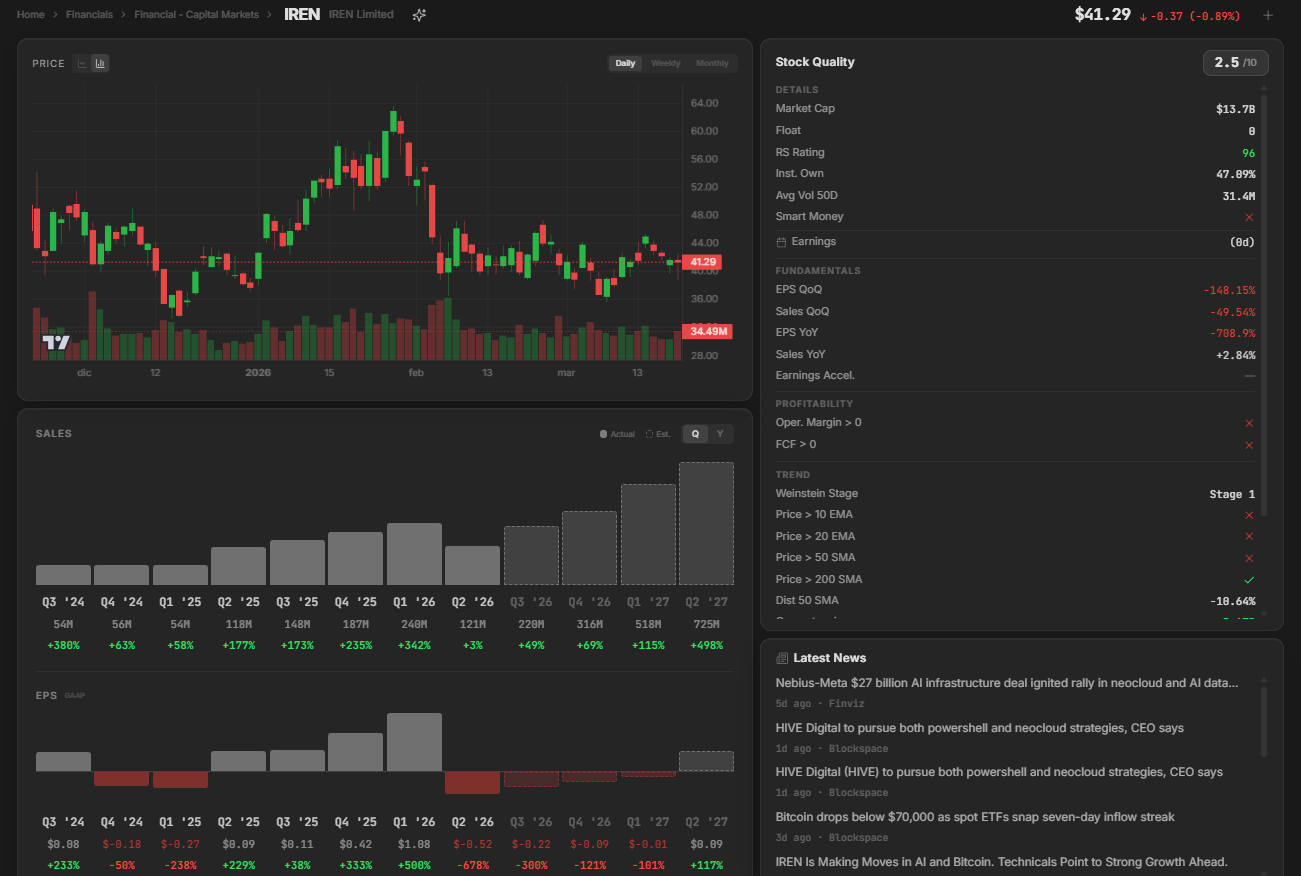
Task: Click the Float row value 0
Action: [x=1252, y=131]
